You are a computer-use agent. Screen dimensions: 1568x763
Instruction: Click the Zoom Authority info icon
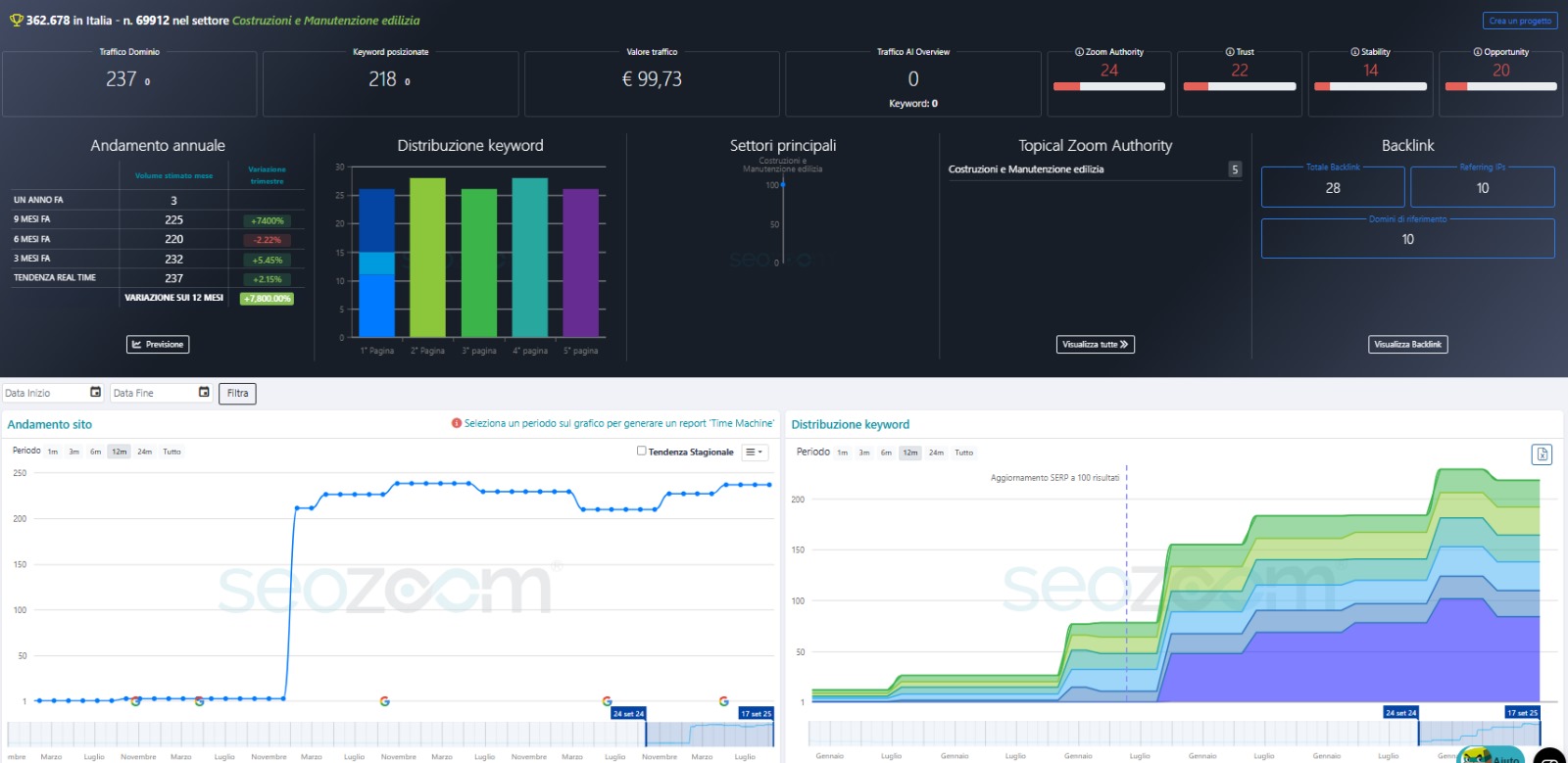pos(1079,52)
